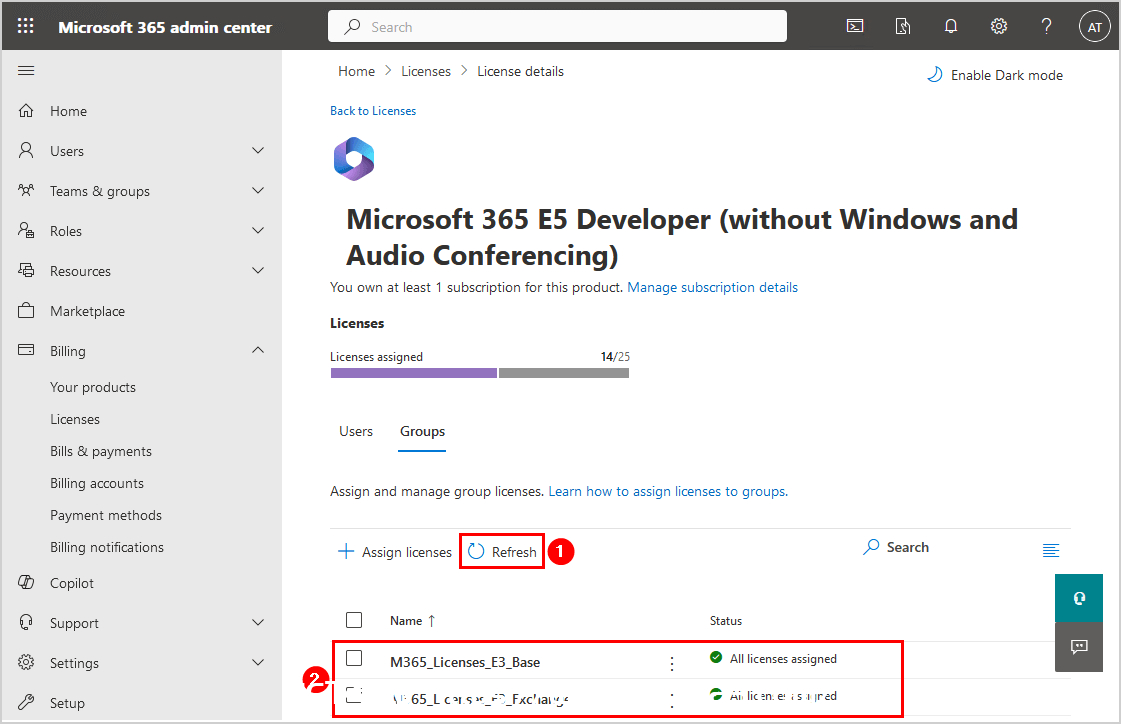Sort by the Name column header
The height and width of the screenshot is (724, 1121).
point(413,621)
